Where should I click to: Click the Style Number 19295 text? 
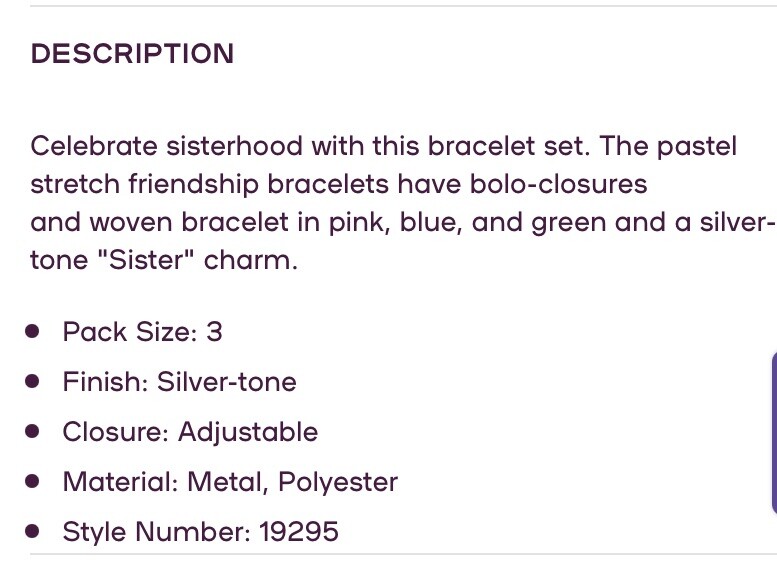[201, 532]
